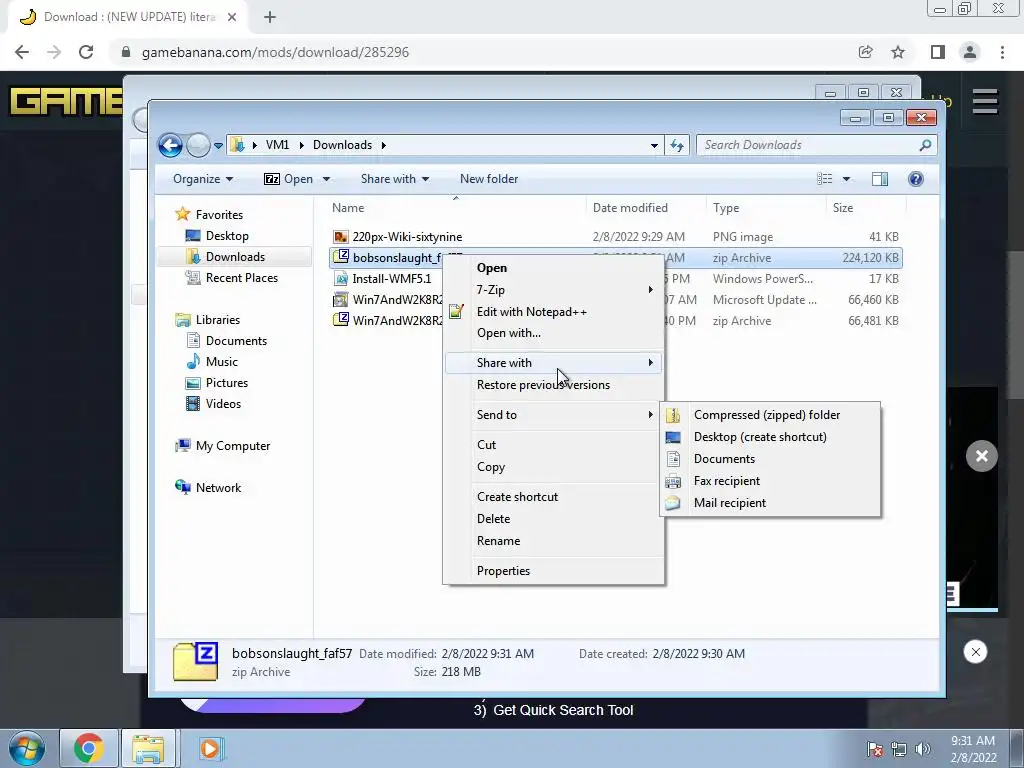Choose Restore previous versions
Screen dimensions: 1024x768
tap(554, 385)
